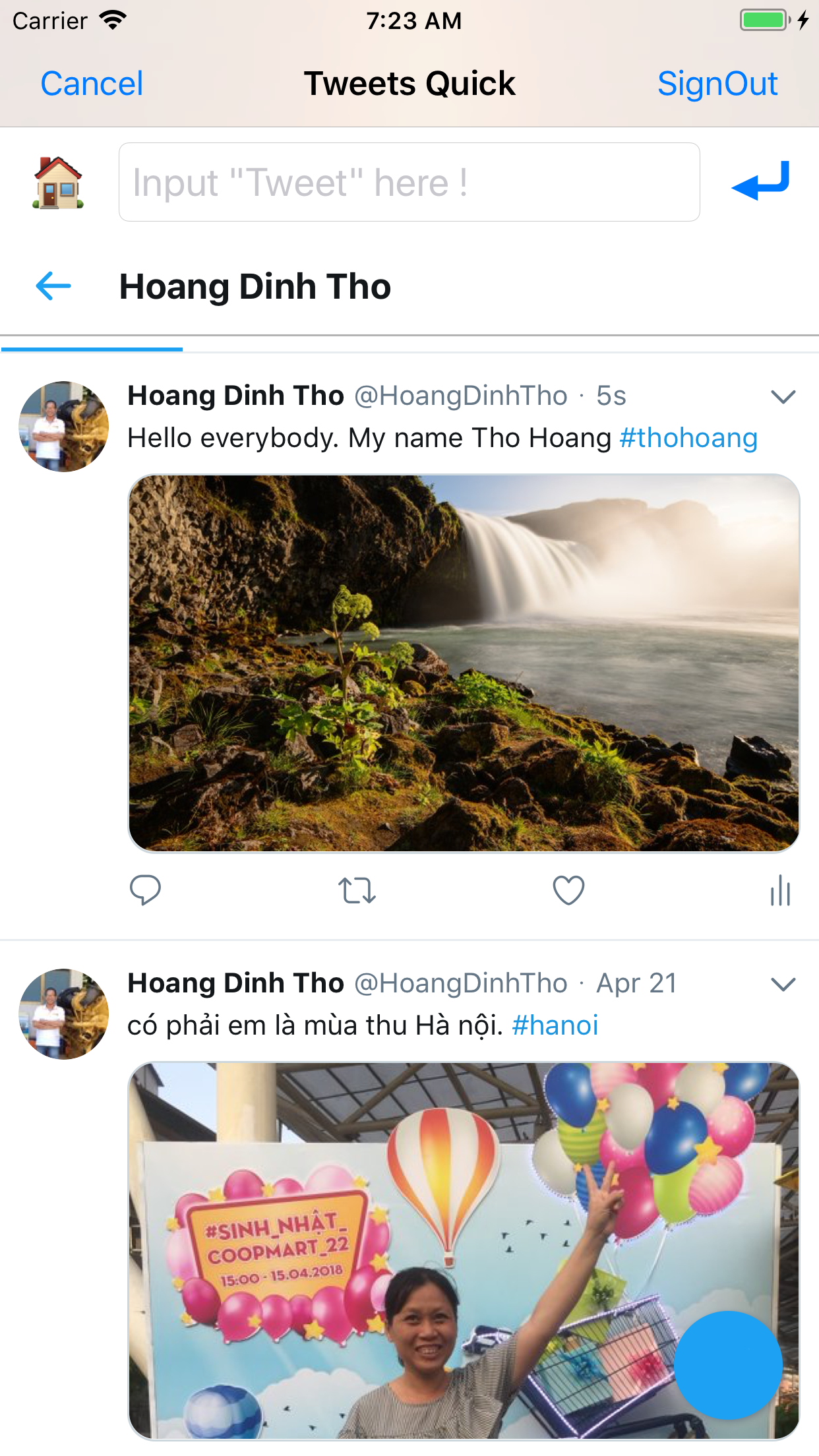819x1456 pixels.
Task: Tap the blue floating compose button
Action: pyautogui.click(x=728, y=1365)
